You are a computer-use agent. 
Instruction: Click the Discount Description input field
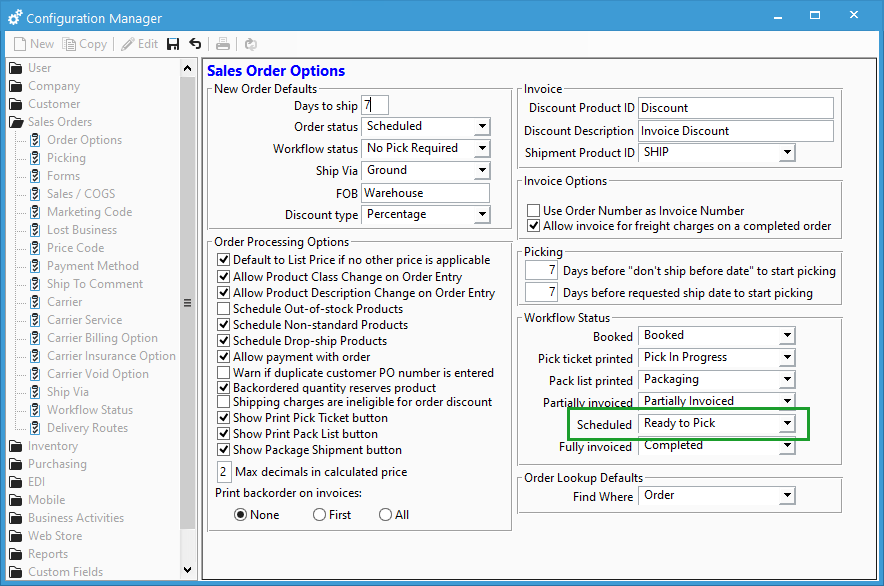tap(736, 131)
